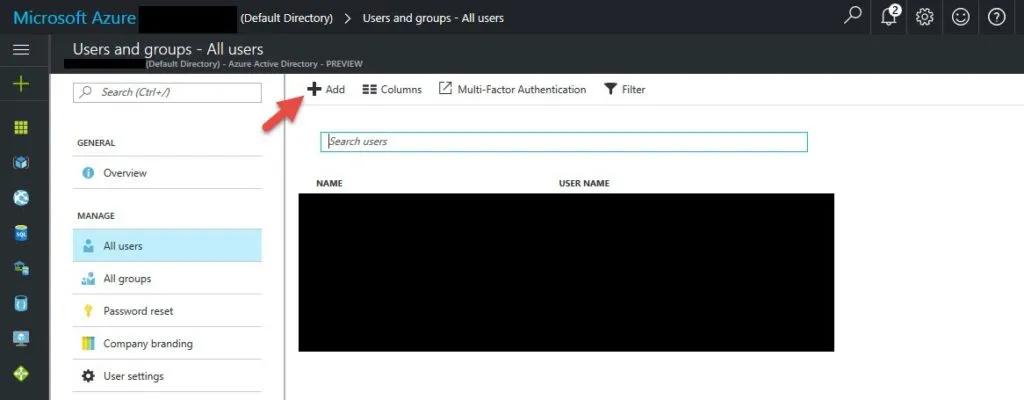Image resolution: width=1024 pixels, height=400 pixels.
Task: Open the Filter options
Action: click(624, 89)
